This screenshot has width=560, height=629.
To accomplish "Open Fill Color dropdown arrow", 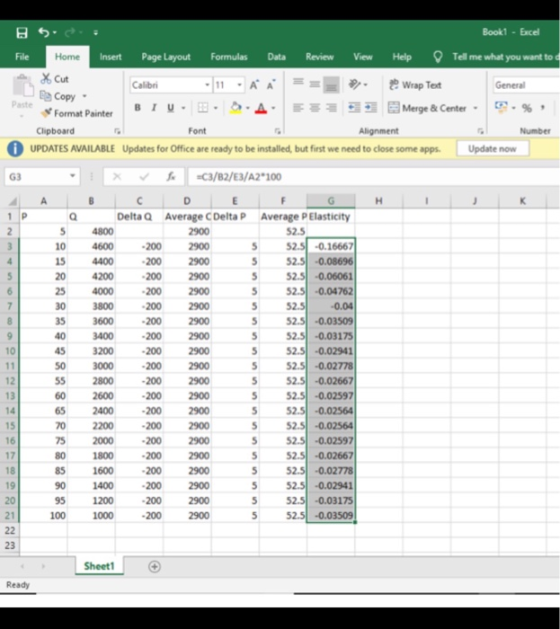I will point(248,108).
